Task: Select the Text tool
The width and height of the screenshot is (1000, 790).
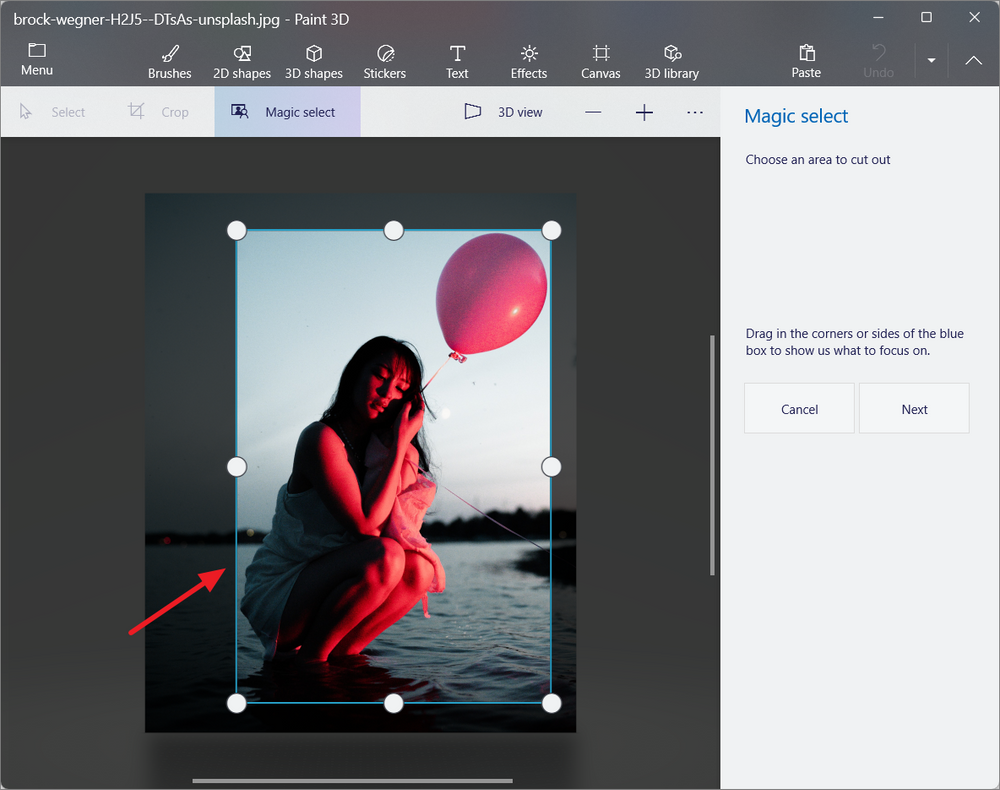Action: click(457, 60)
